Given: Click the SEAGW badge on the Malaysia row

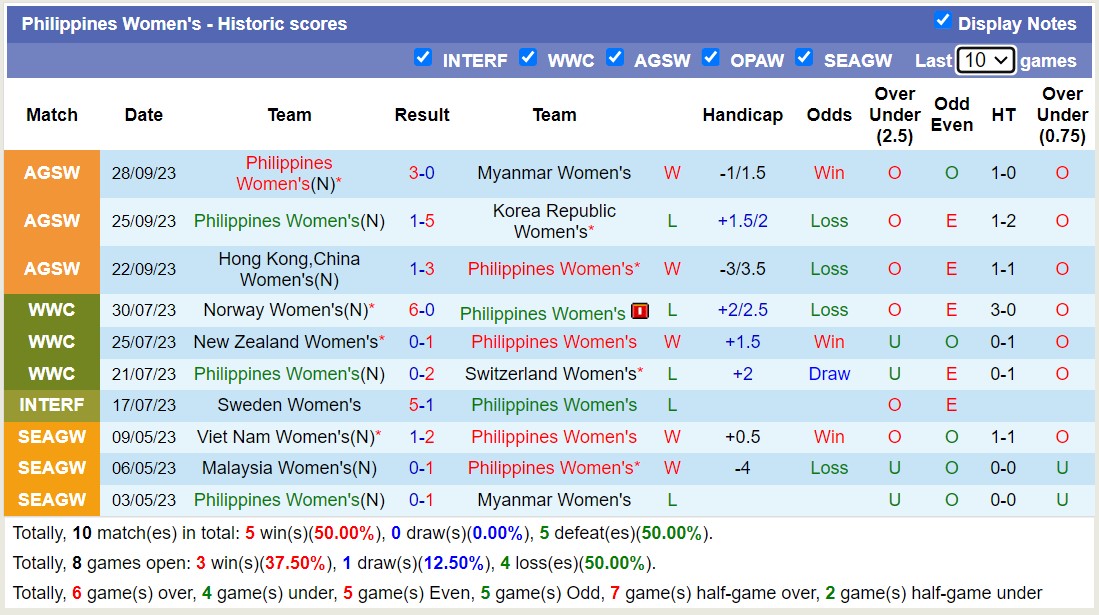Looking at the screenshot, I should [51, 468].
